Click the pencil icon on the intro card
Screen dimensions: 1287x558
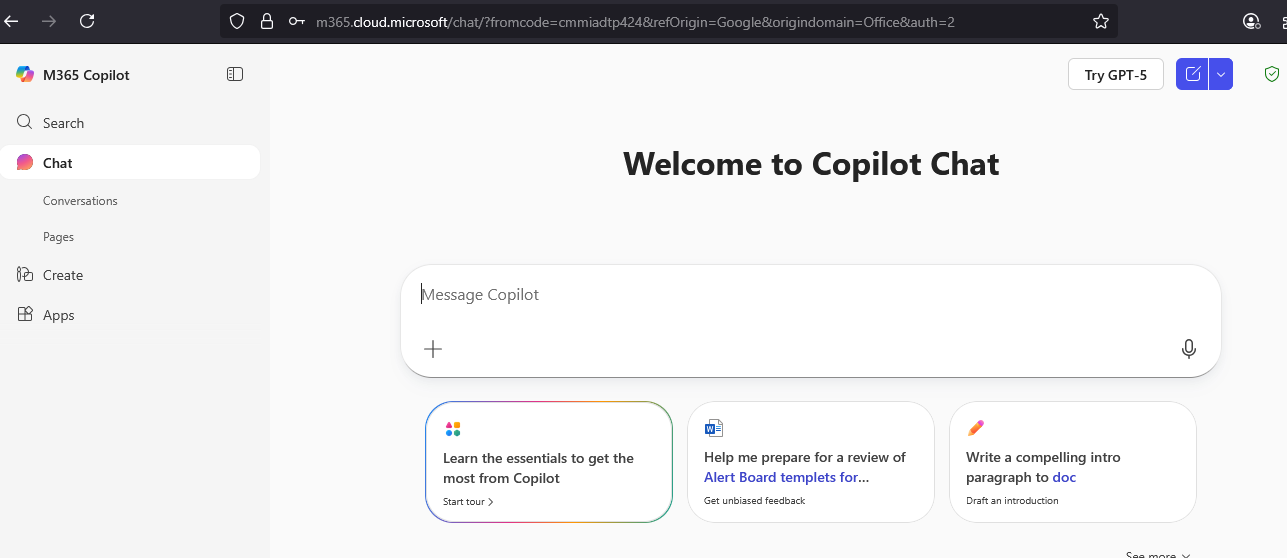976,428
